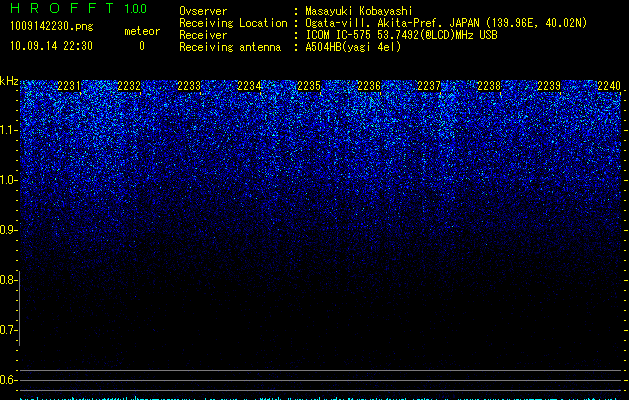
Task: Click the 0.6 kHz axis label
Action: (x=8, y=380)
